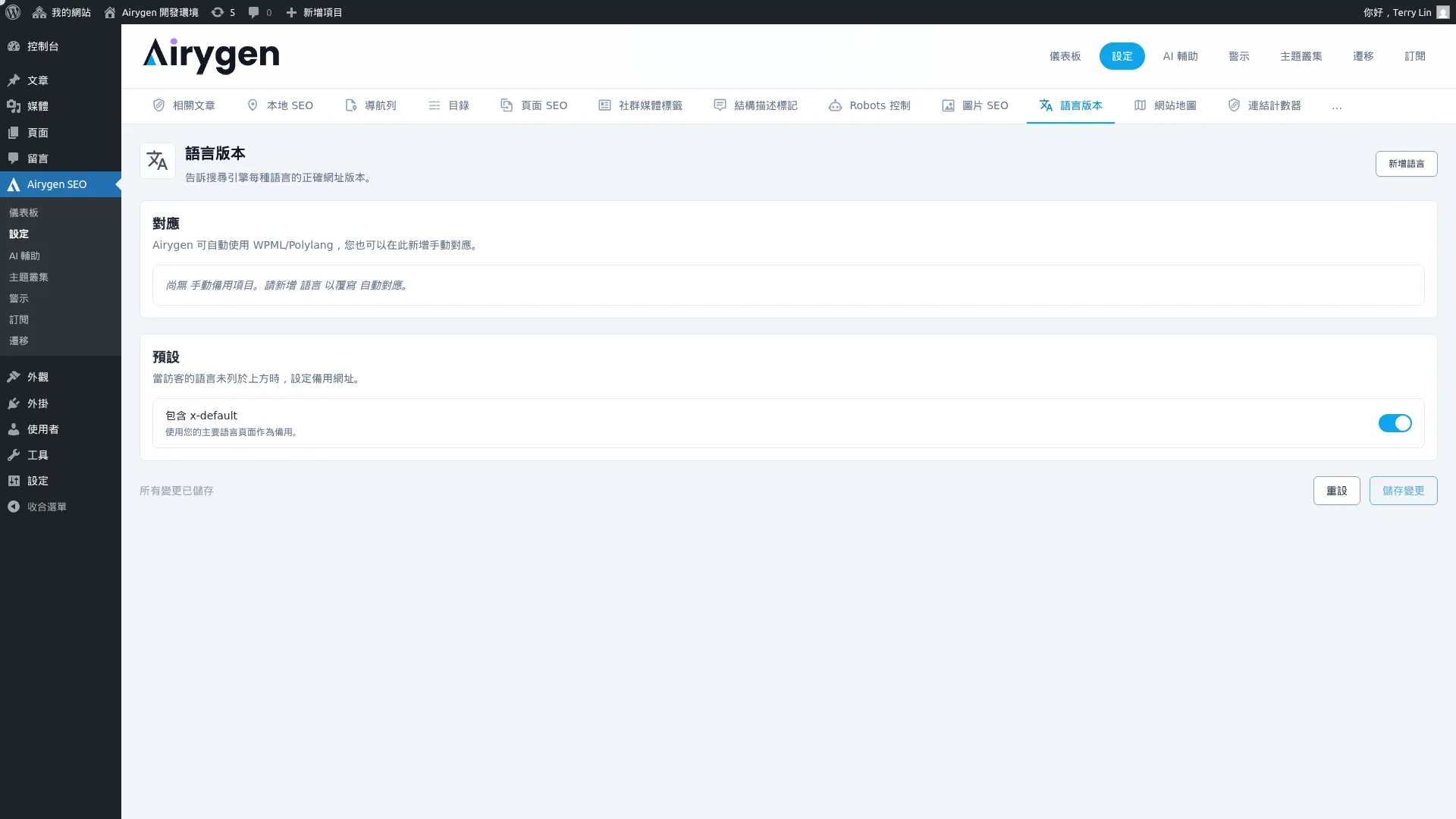Switch to 目錄 tab

(x=449, y=105)
